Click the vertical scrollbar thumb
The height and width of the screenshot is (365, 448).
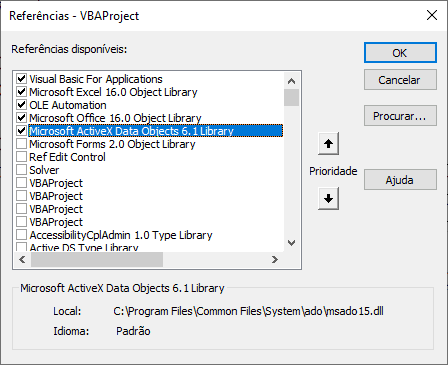291,97
